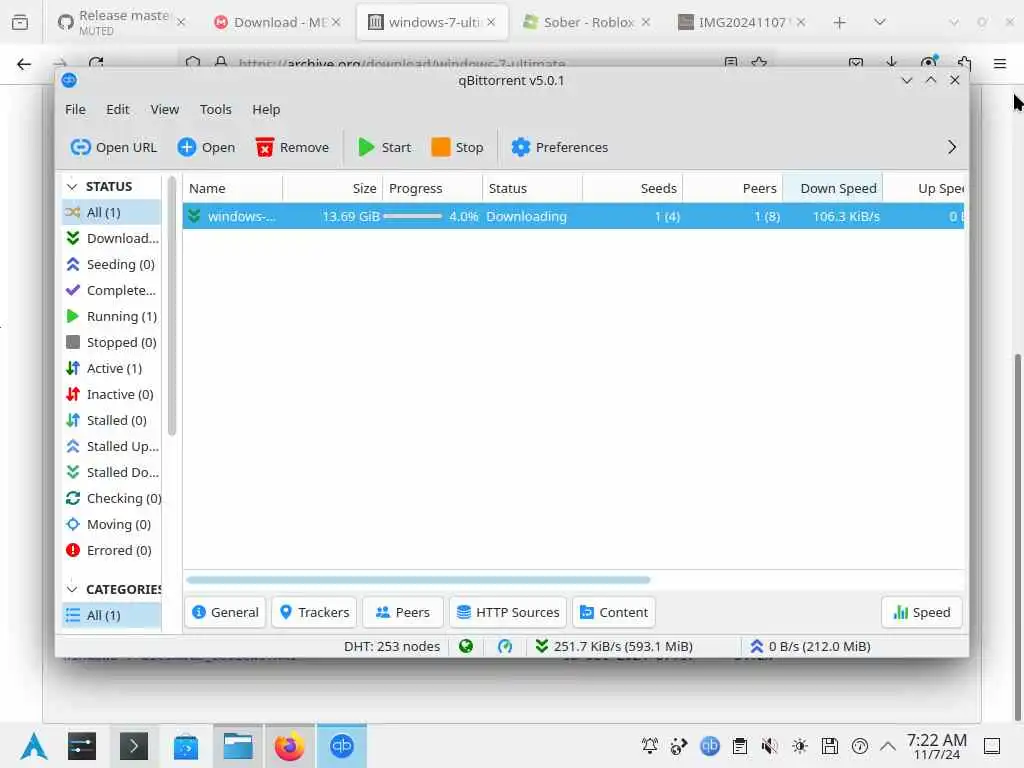Sort by Seeds column header
This screenshot has width=1024, height=768.
632,189
